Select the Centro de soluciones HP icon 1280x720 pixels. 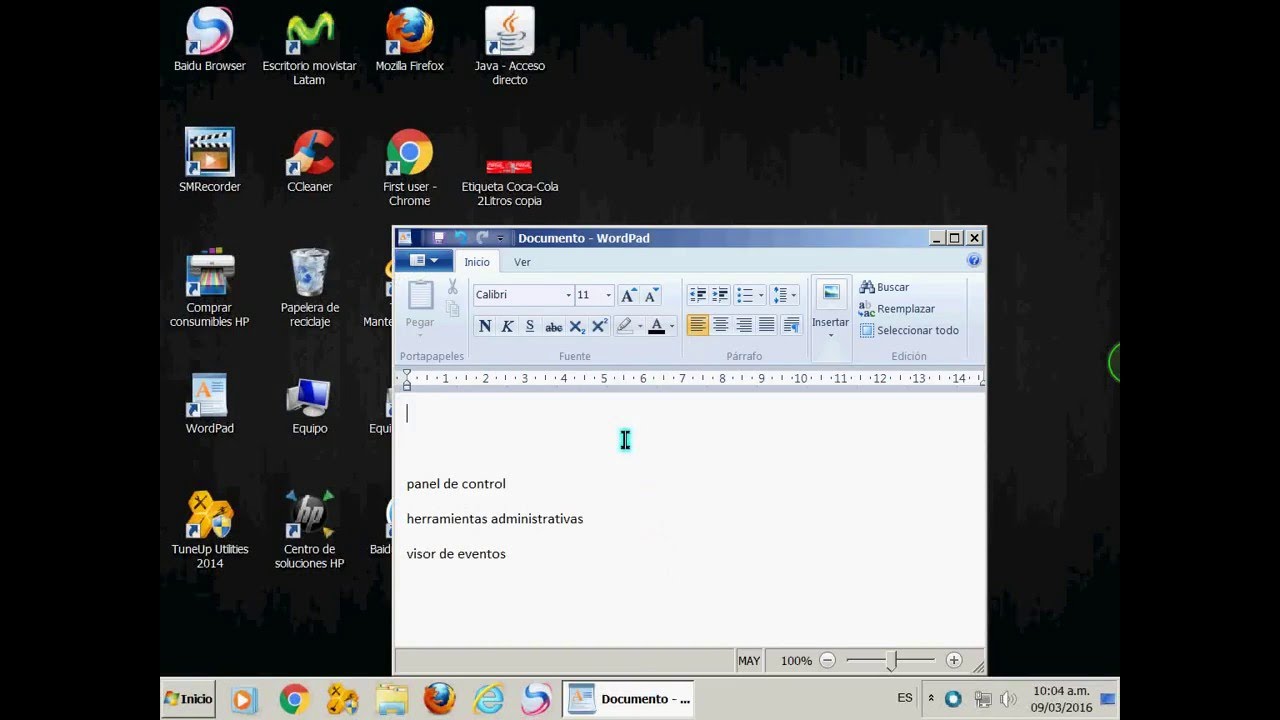click(x=310, y=530)
